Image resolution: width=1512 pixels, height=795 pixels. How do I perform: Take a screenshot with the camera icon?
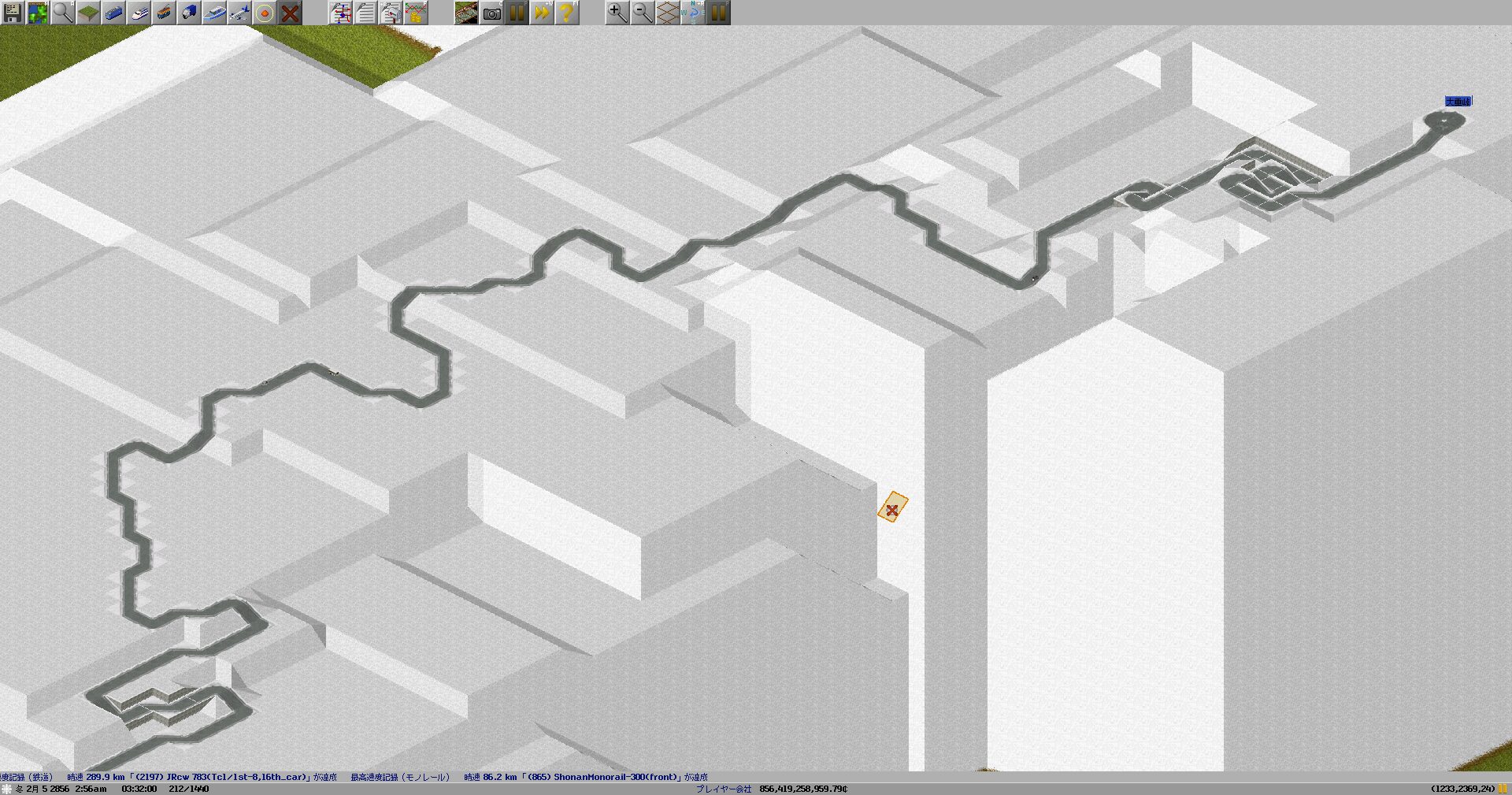point(491,13)
